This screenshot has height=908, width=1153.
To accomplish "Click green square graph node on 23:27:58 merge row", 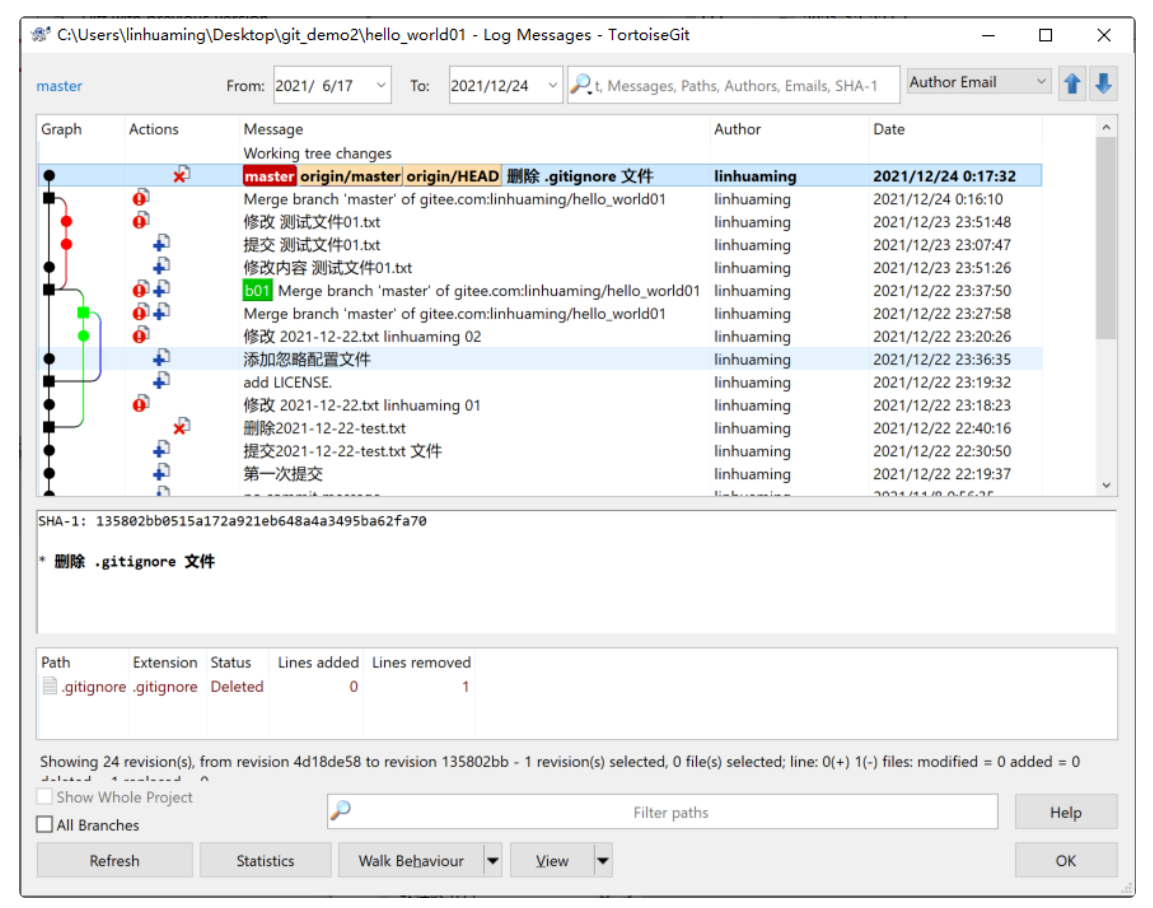I will coord(83,313).
